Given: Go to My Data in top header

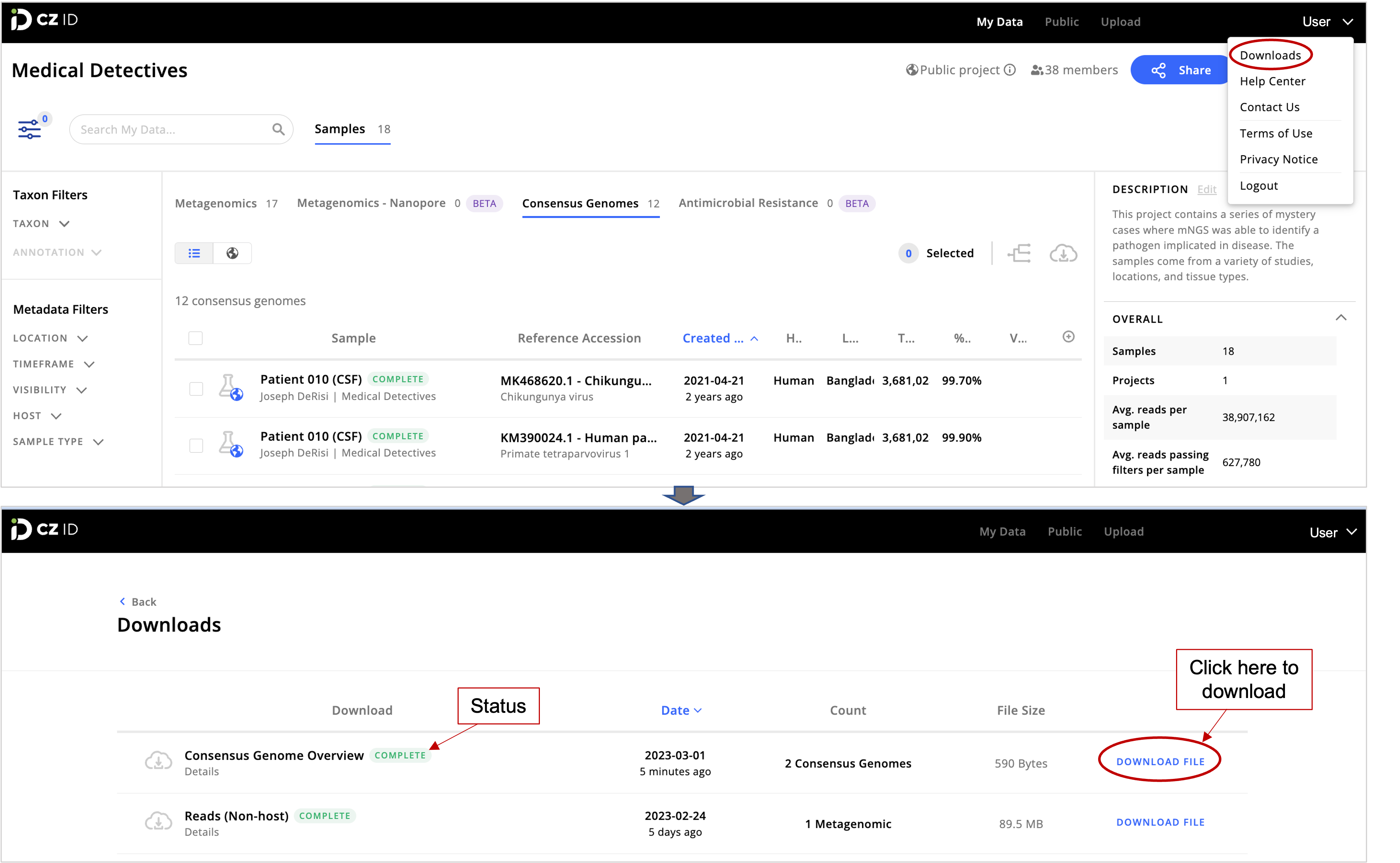Looking at the screenshot, I should click(x=999, y=22).
